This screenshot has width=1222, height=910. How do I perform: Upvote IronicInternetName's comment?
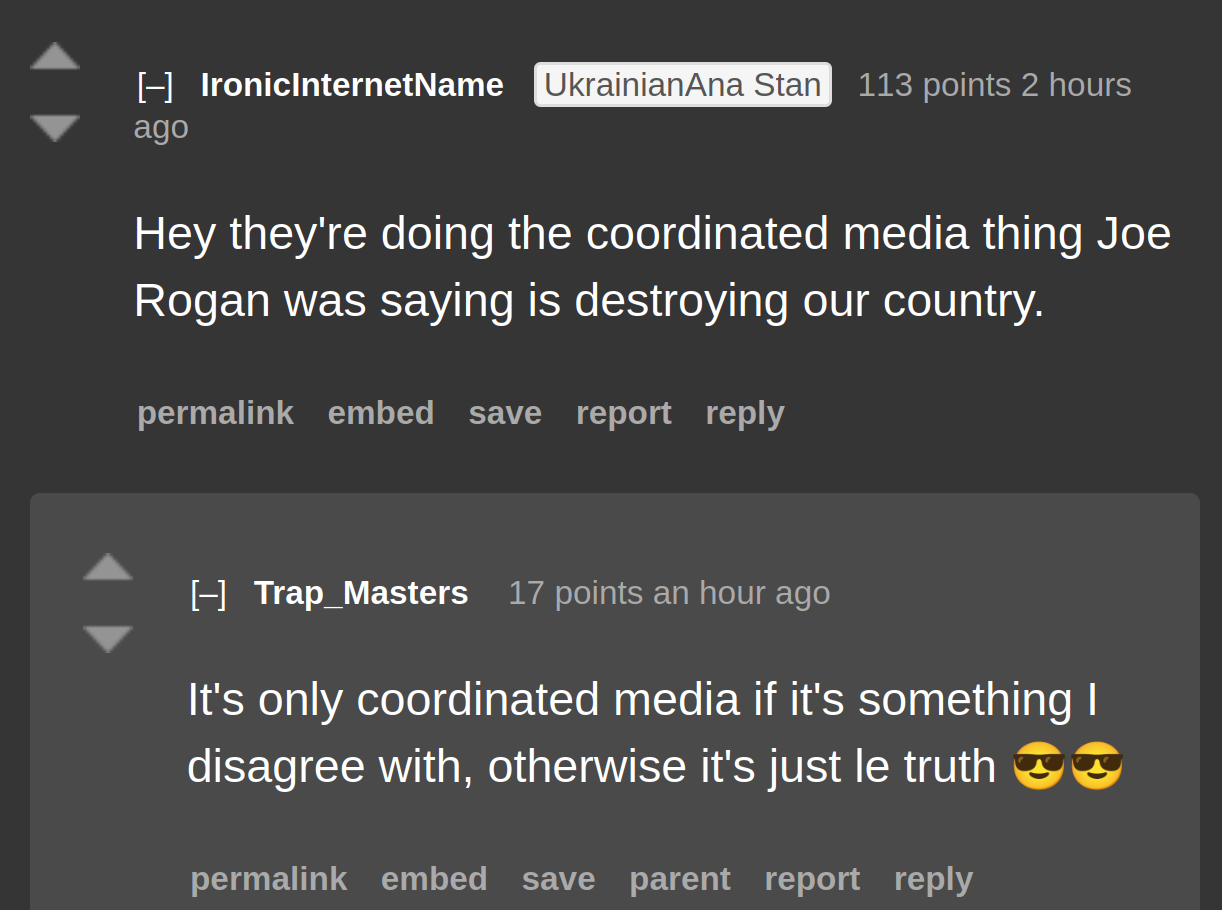[x=55, y=56]
